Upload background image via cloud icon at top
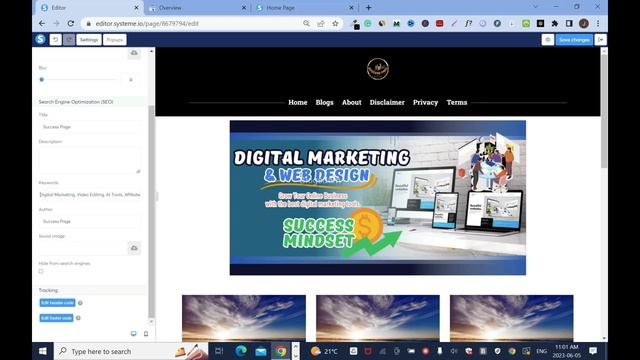640x360 pixels. [x=134, y=53]
